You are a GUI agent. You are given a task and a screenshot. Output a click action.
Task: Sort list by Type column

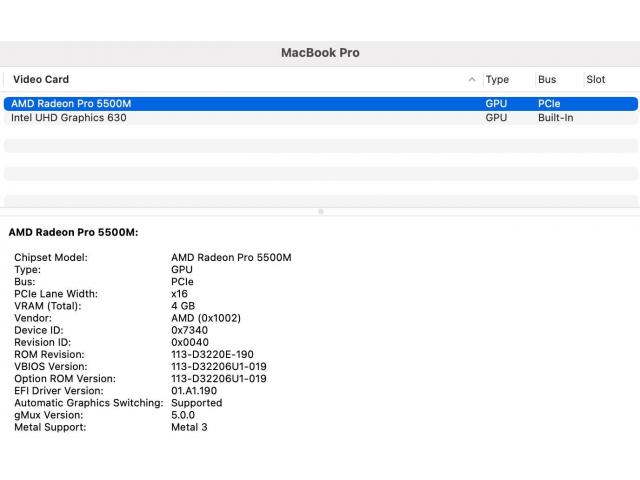point(497,80)
